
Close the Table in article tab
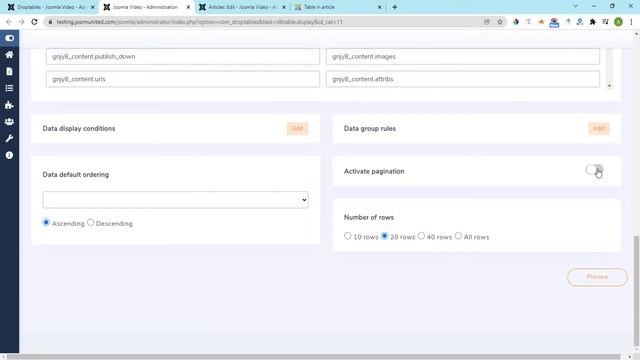coord(379,7)
